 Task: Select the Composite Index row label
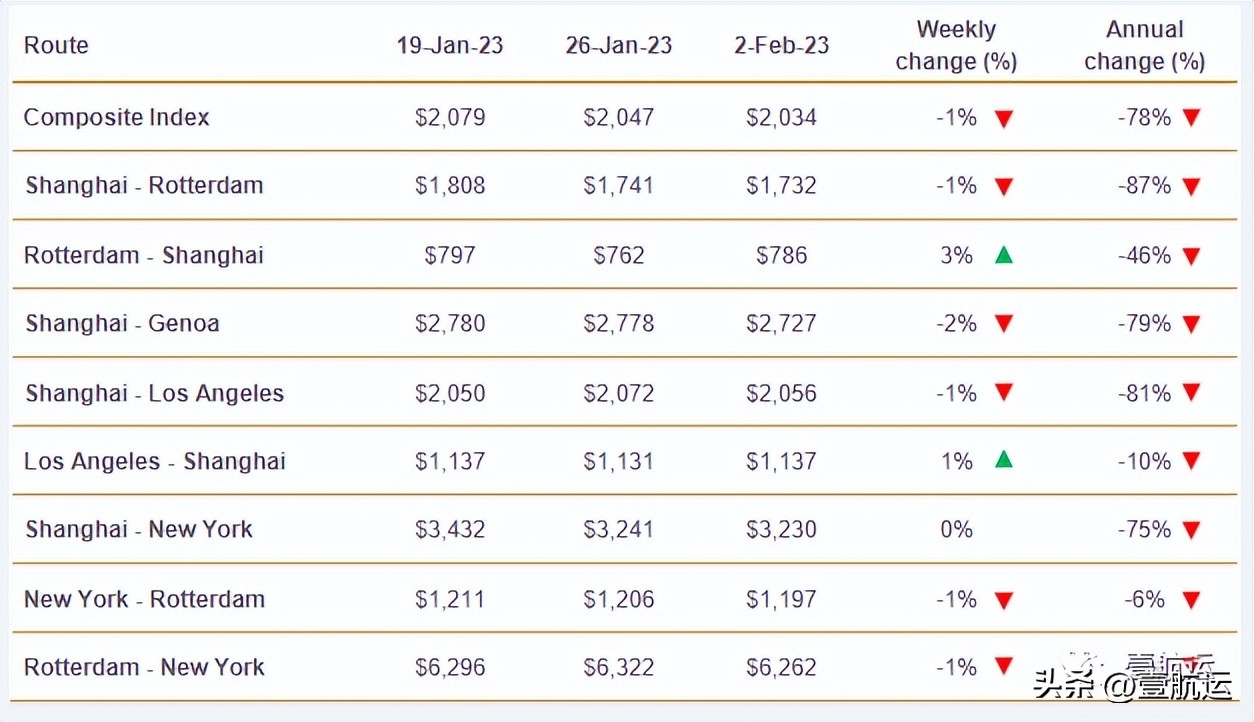point(116,117)
